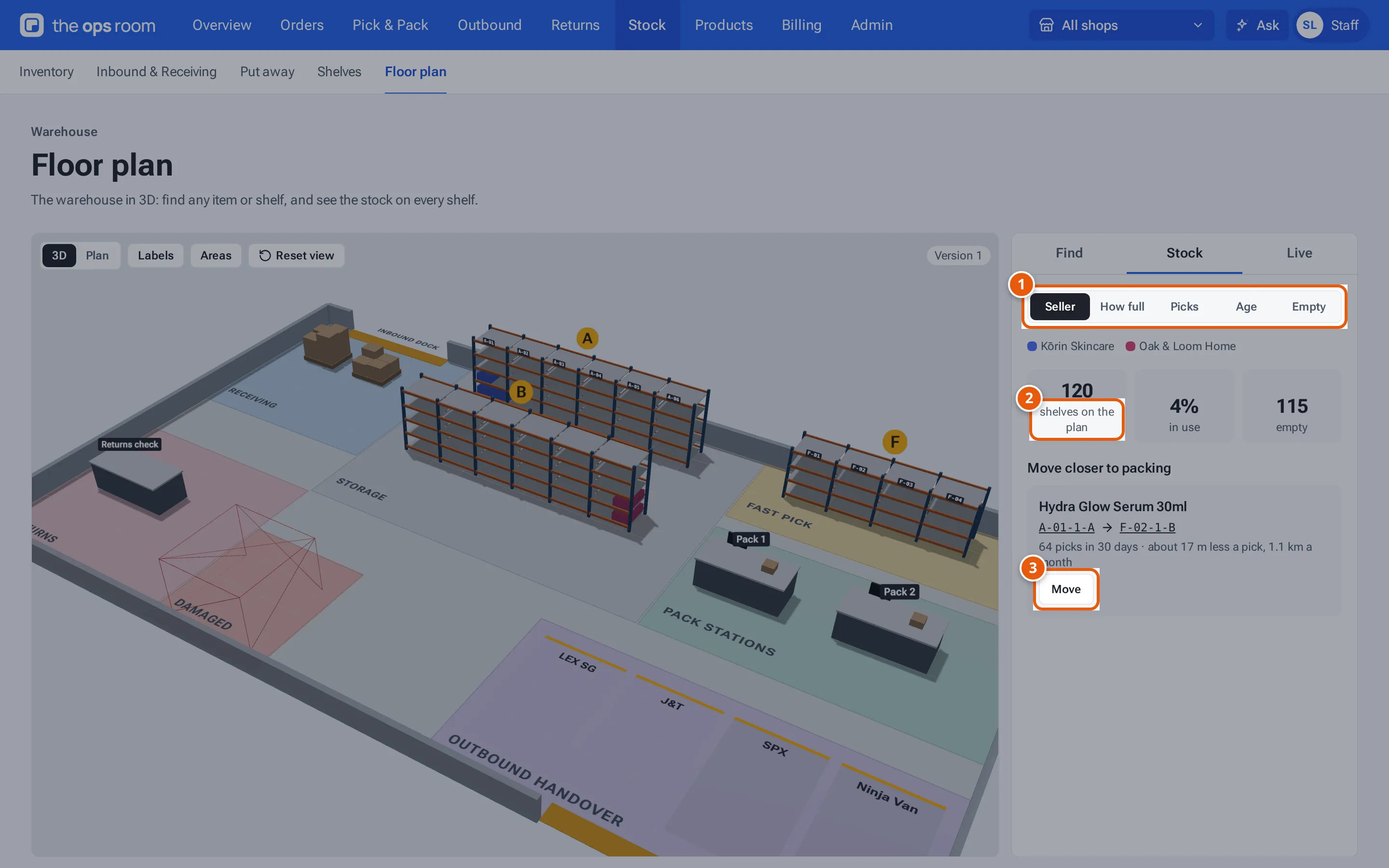Click the Oak & Loom Home legend dot
This screenshot has width=1389, height=868.
pos(1130,346)
